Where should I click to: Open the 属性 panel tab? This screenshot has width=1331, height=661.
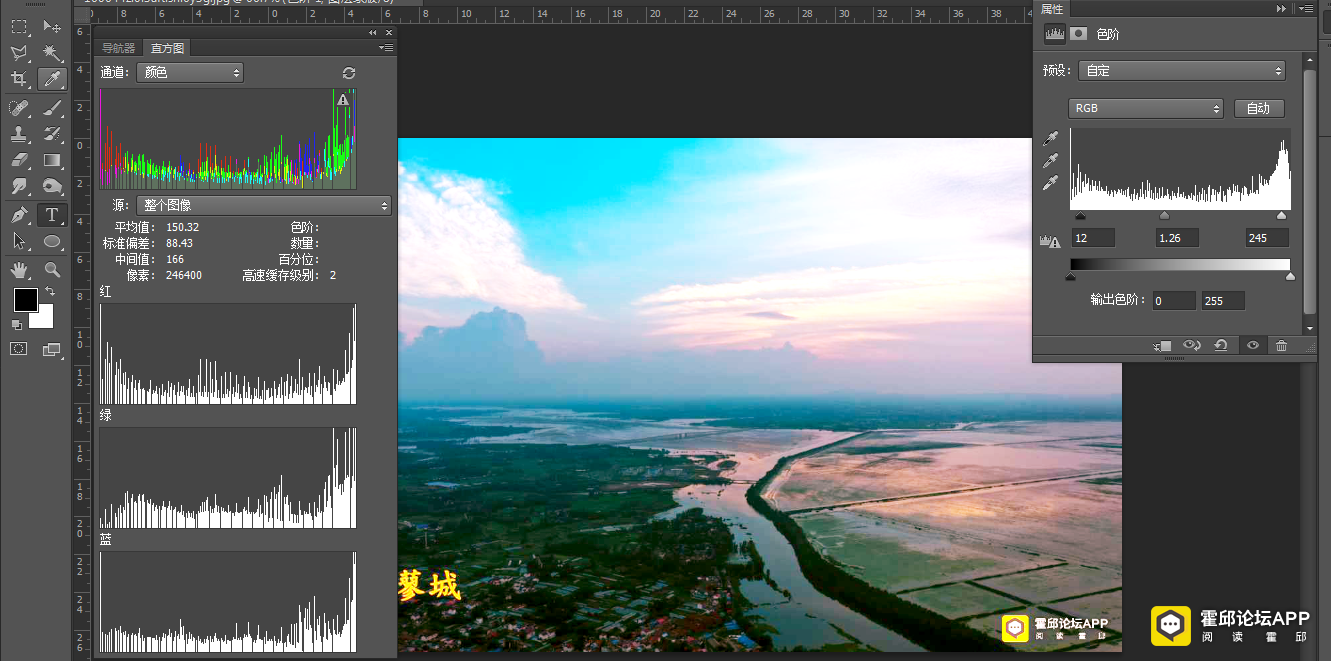click(1052, 8)
